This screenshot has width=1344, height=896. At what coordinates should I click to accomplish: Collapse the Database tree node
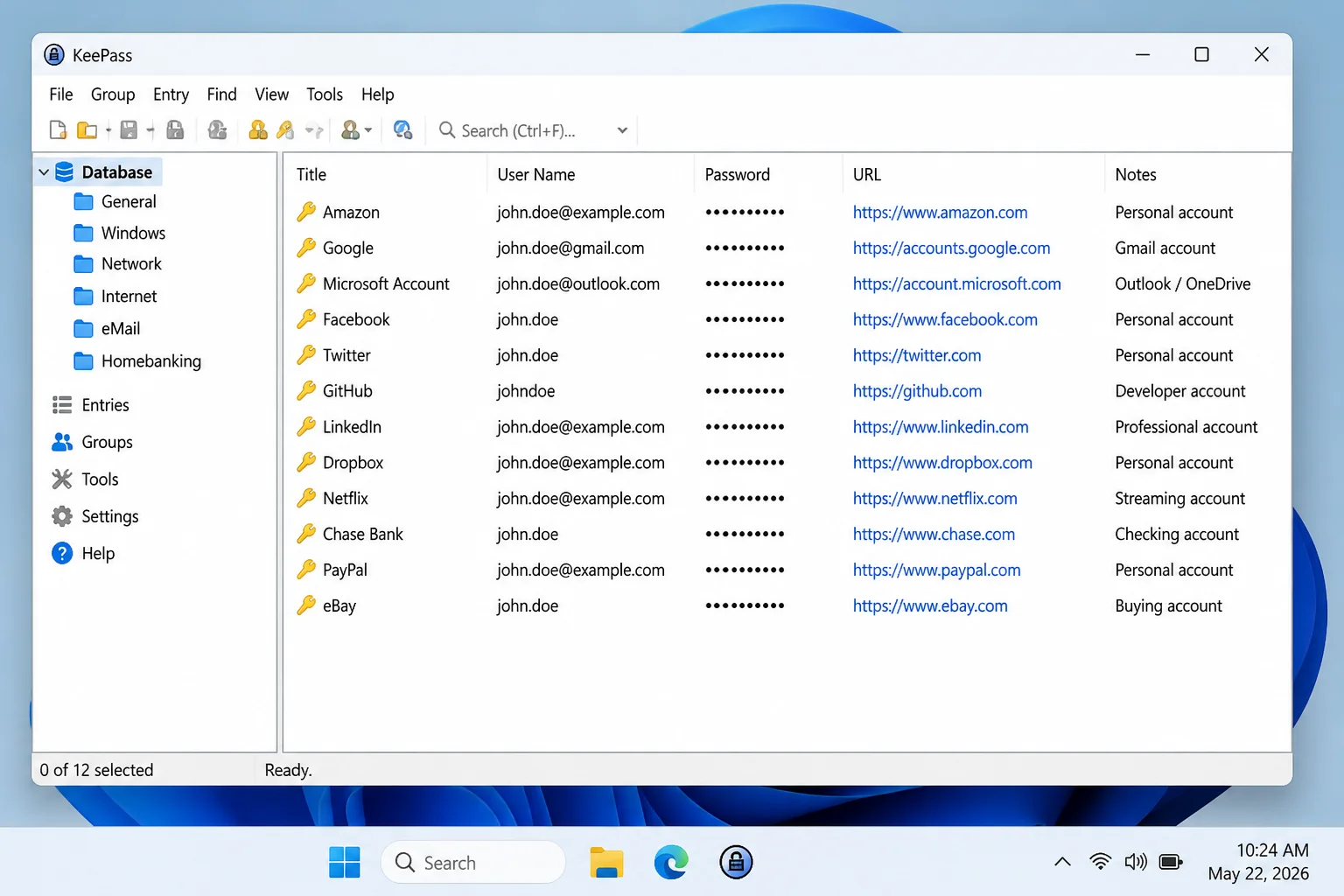[x=44, y=172]
